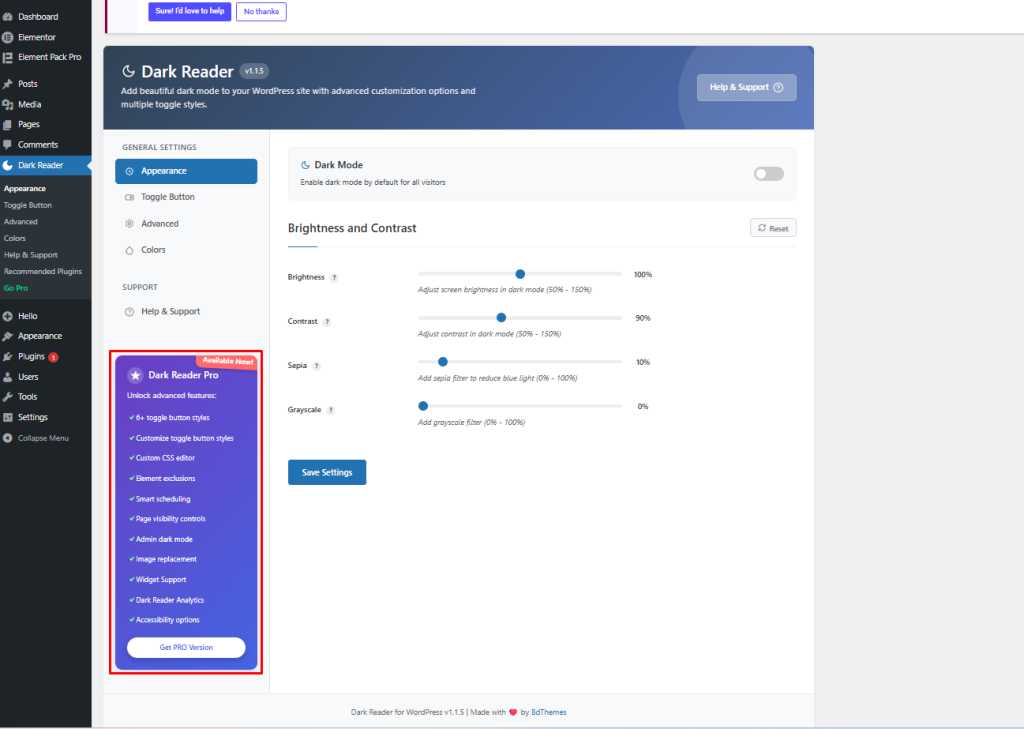Click the Get PRO Version button

186,647
